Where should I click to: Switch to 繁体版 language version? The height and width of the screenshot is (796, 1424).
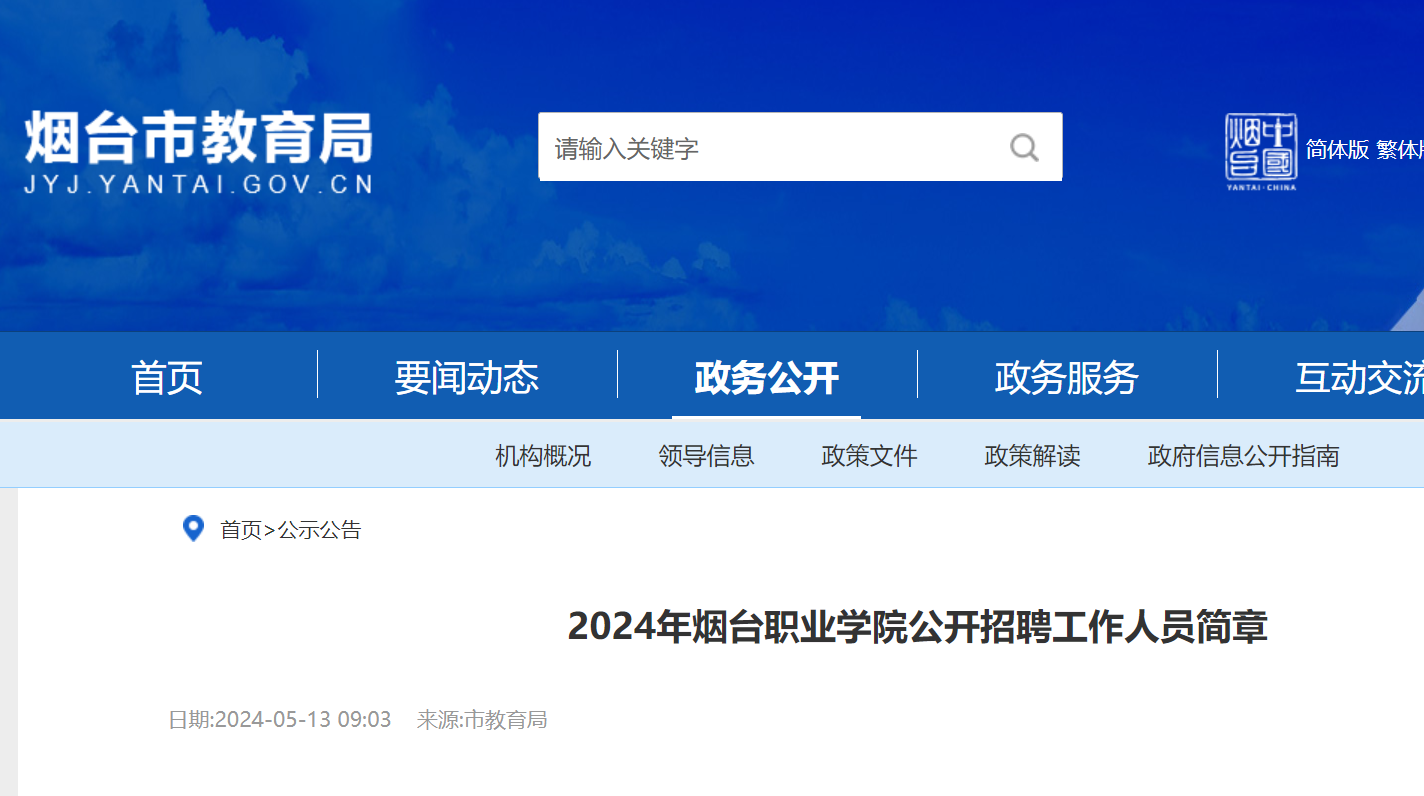click(x=1400, y=150)
